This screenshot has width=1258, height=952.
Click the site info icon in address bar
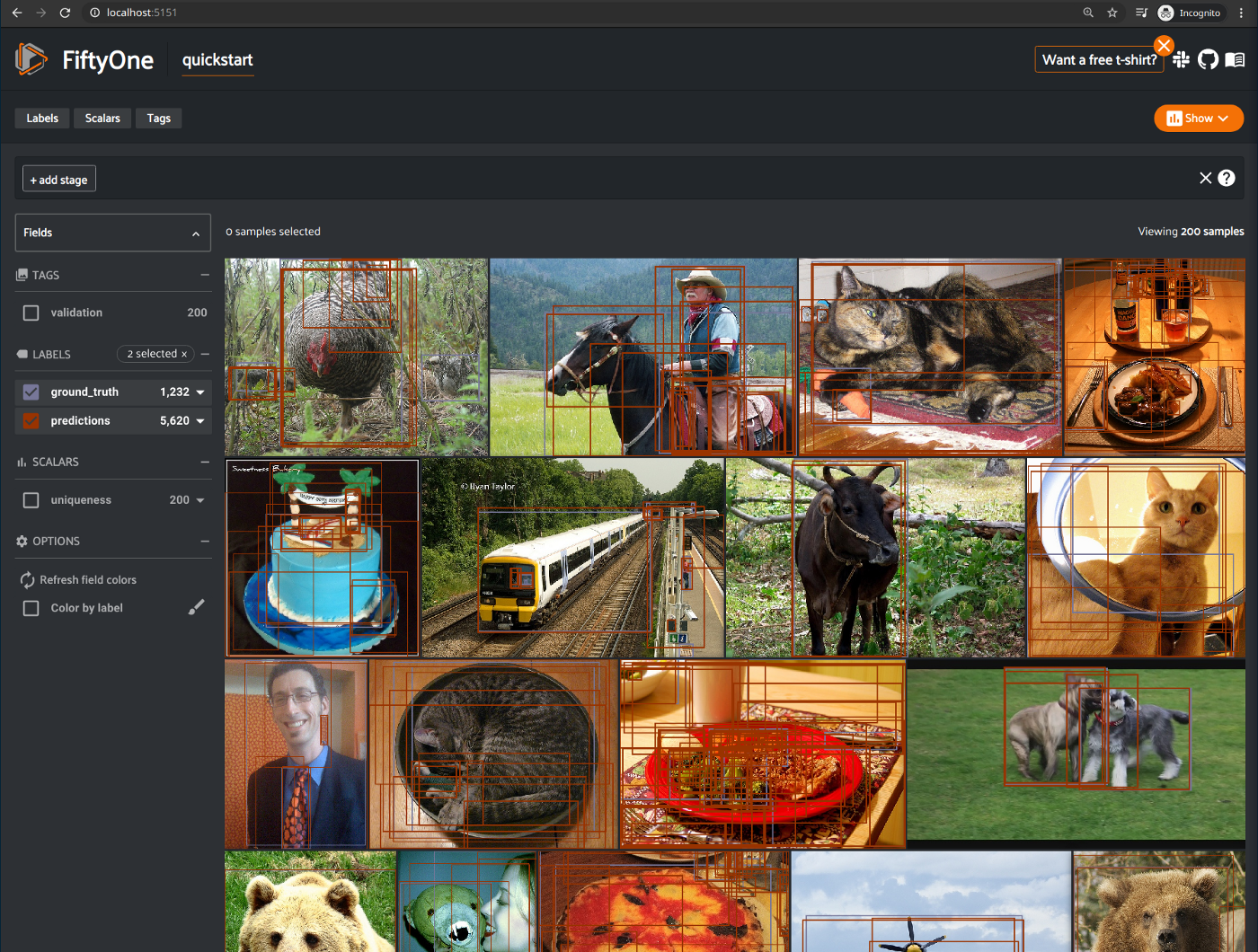(94, 13)
